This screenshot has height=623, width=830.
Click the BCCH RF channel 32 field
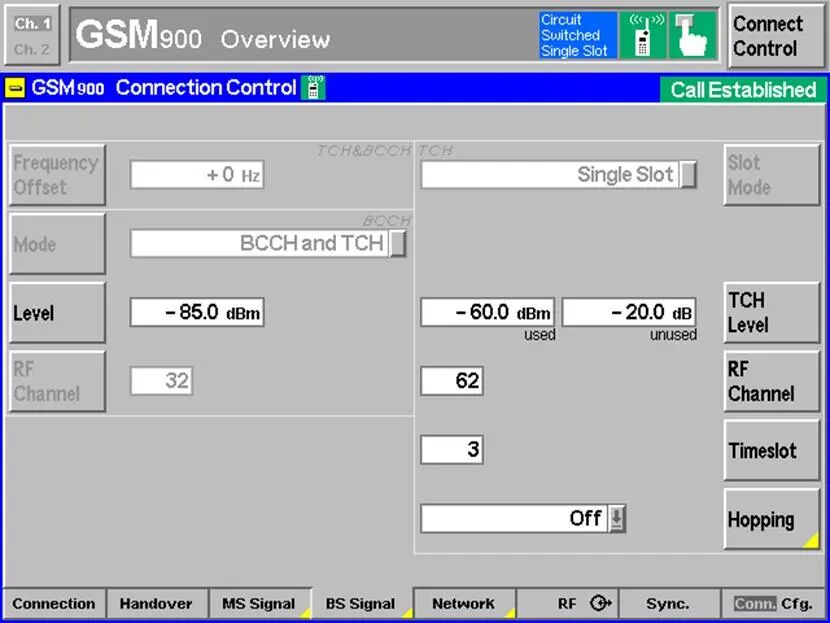pos(161,381)
